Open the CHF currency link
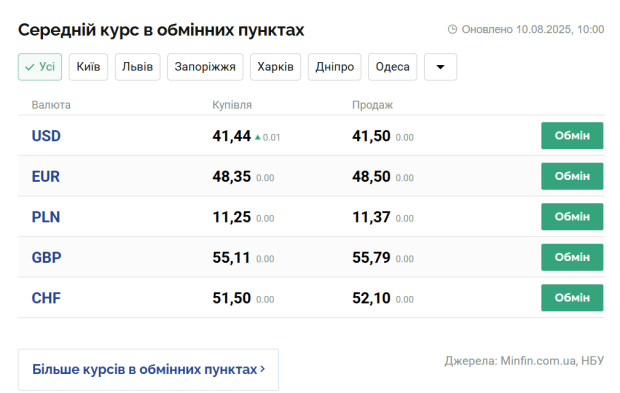Screen dimensions: 620x393 46,298
